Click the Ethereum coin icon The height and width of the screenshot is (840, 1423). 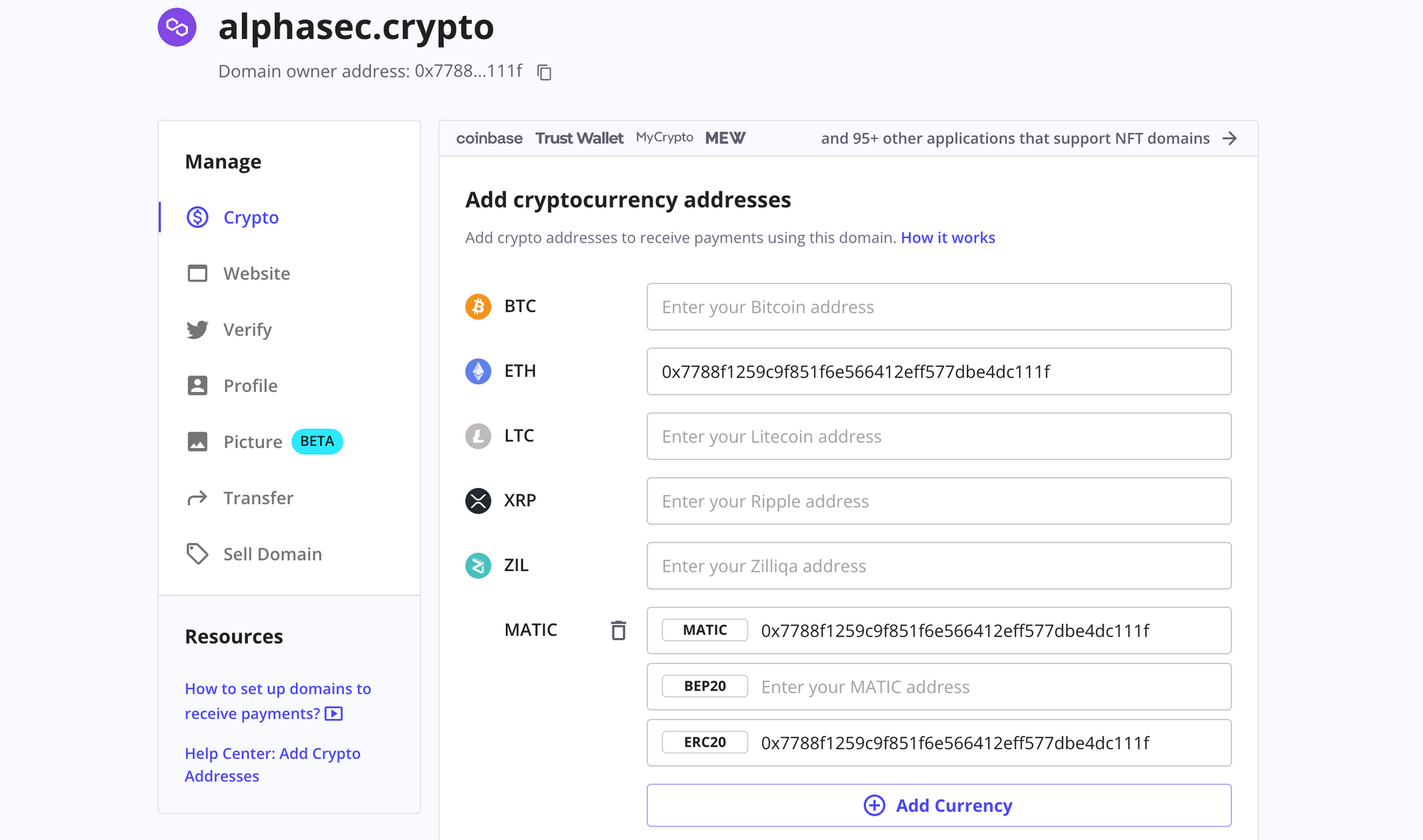coord(478,371)
